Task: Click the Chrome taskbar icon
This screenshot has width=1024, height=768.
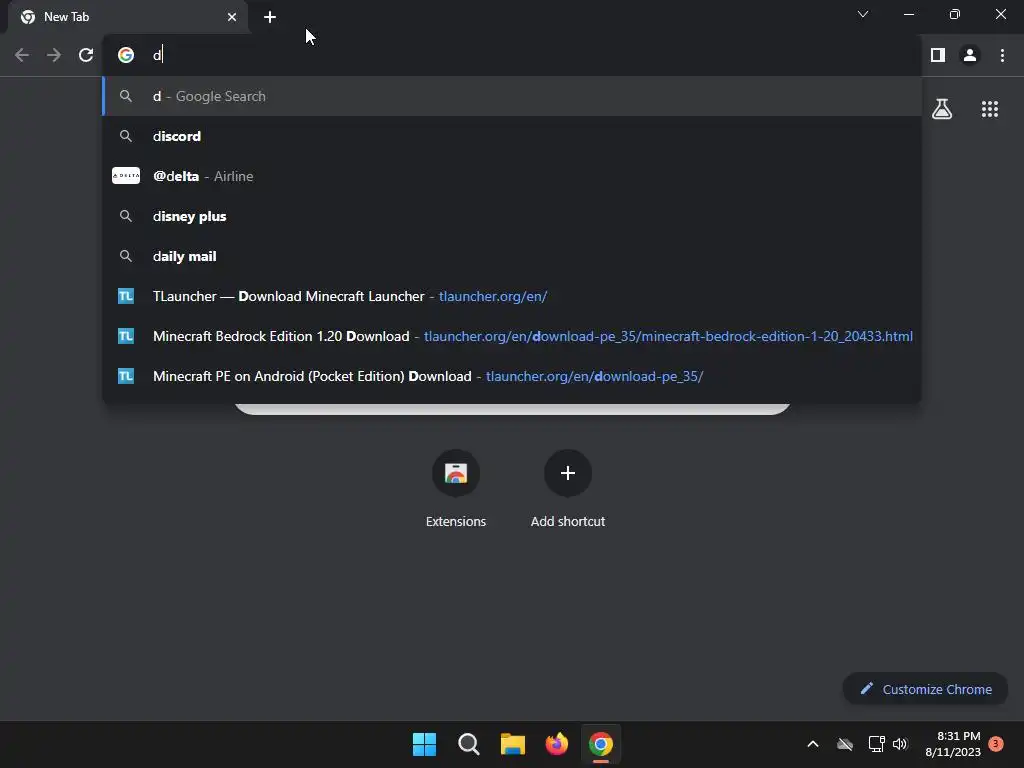Action: click(x=601, y=744)
